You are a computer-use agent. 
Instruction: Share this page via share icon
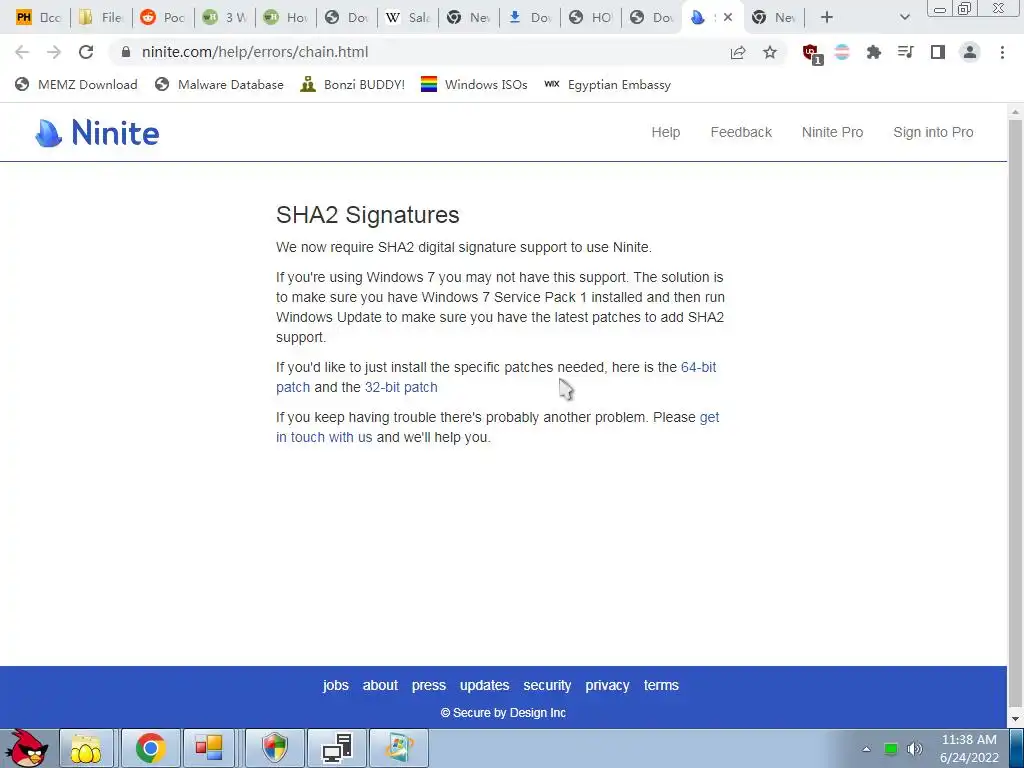pos(738,52)
